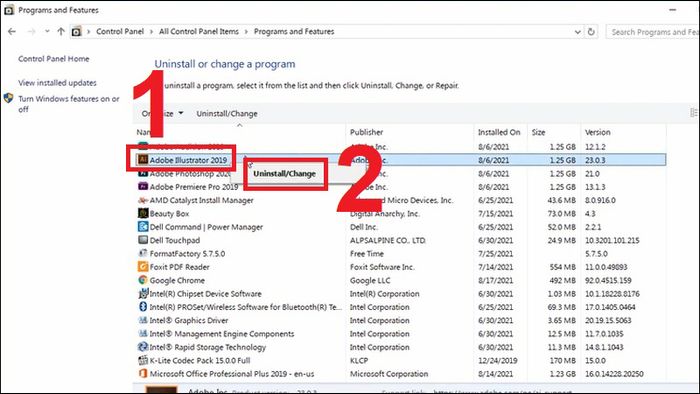
Task: Go to the Control Panel Home link
Action: click(54, 58)
